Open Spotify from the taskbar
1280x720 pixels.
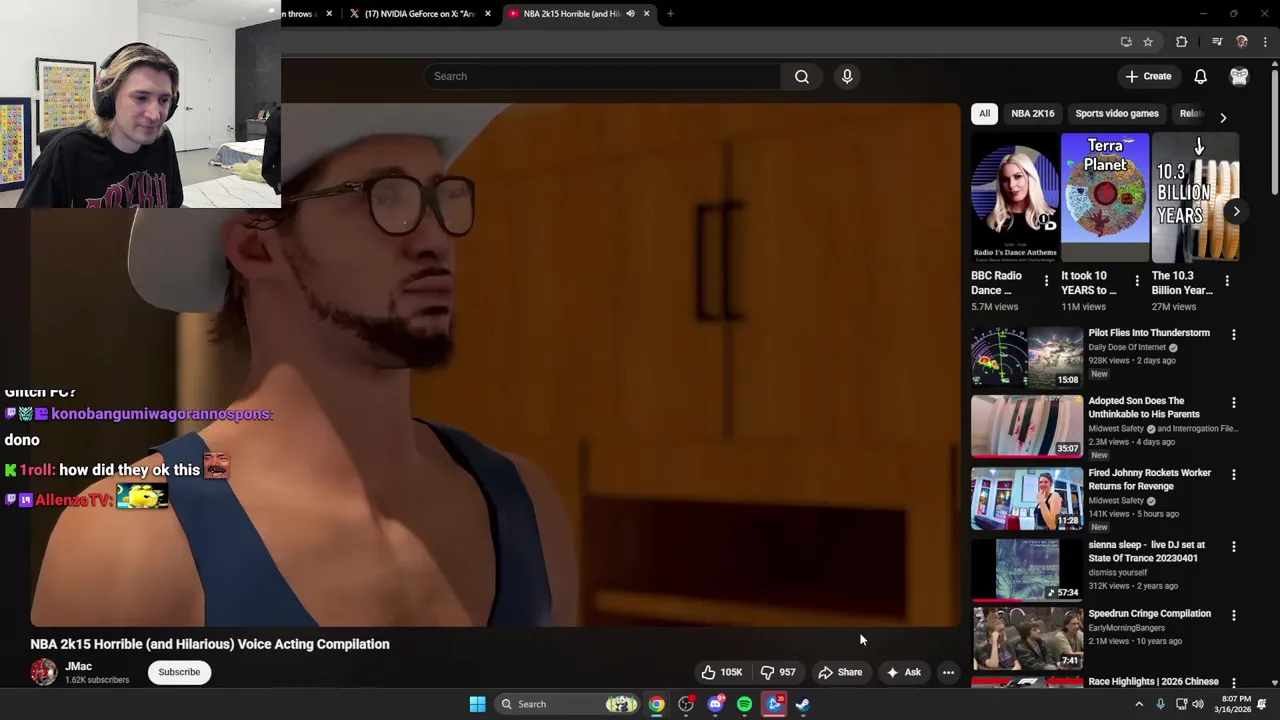click(x=744, y=704)
